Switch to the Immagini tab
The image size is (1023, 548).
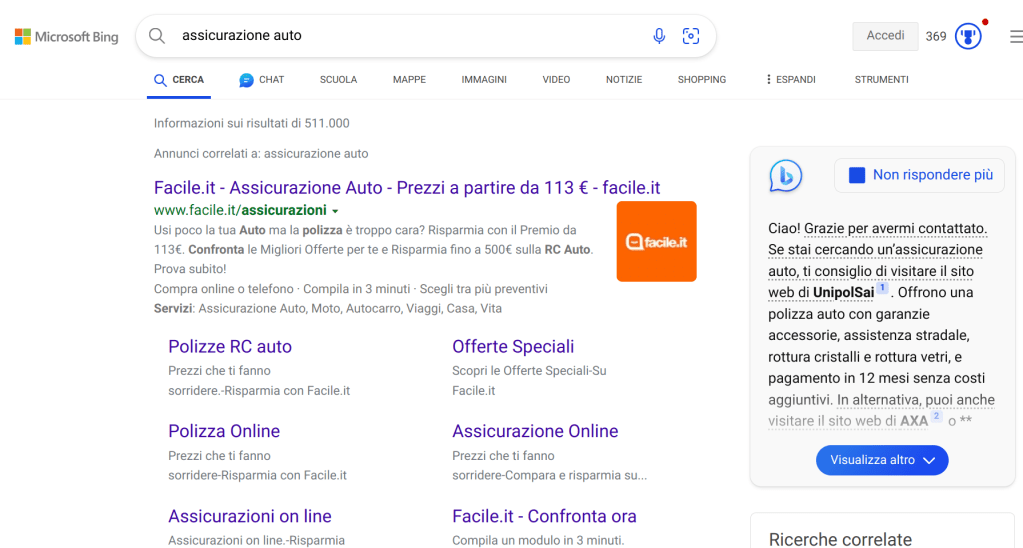coord(484,80)
